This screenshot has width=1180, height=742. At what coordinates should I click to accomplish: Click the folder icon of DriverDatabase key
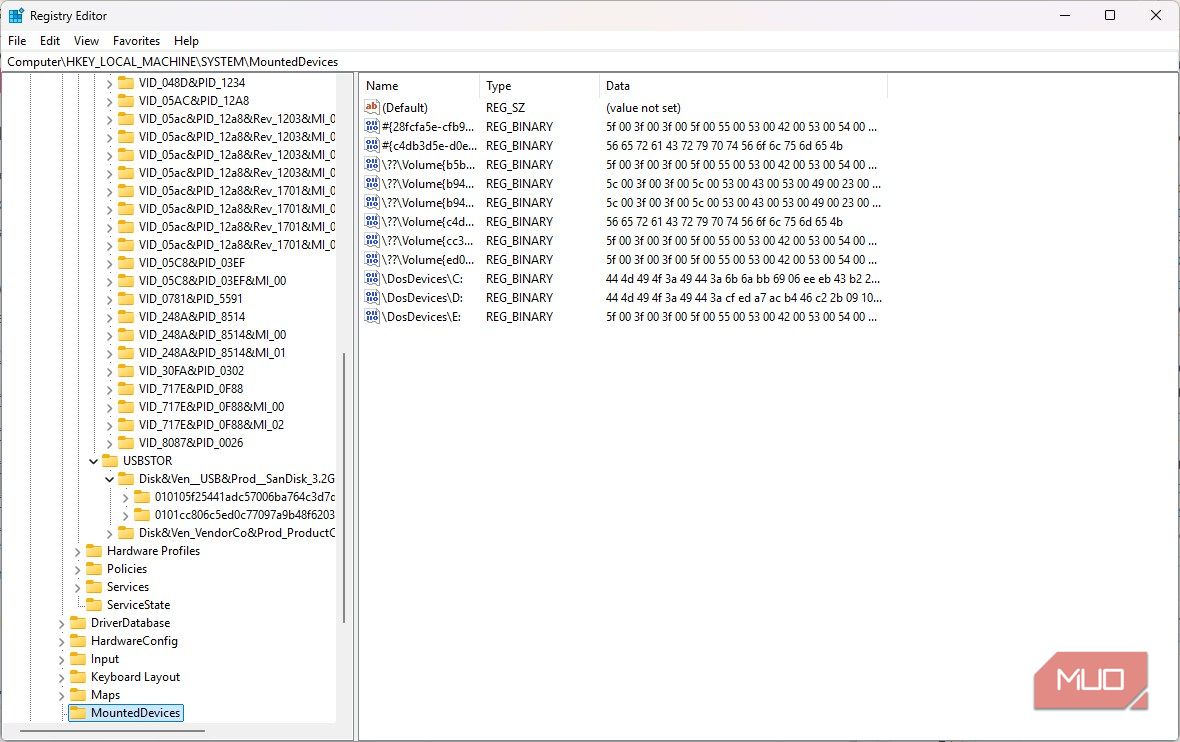coord(78,622)
